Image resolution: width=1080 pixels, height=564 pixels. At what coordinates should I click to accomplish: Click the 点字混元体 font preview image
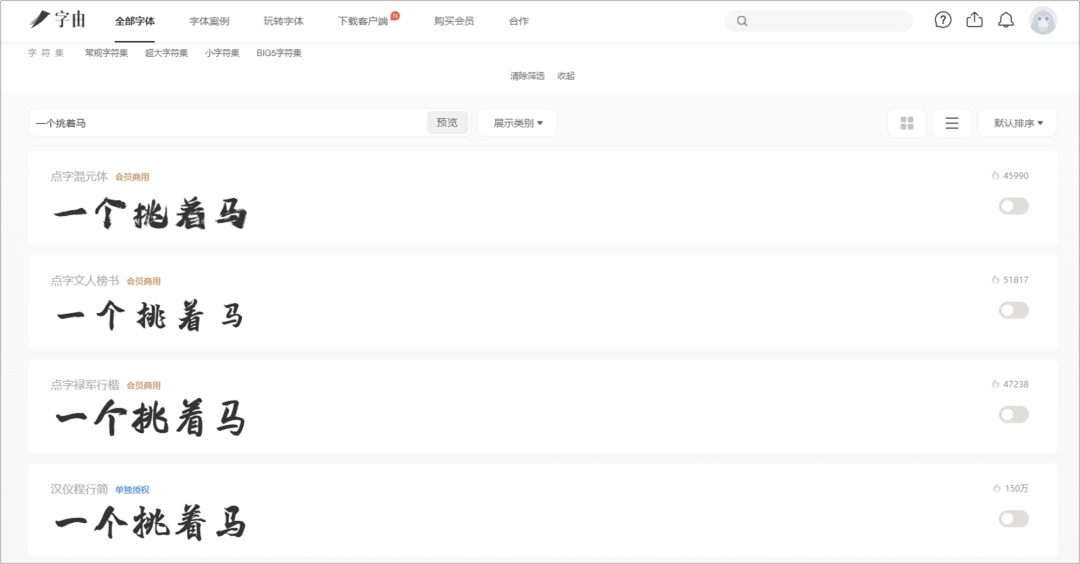click(x=150, y=213)
